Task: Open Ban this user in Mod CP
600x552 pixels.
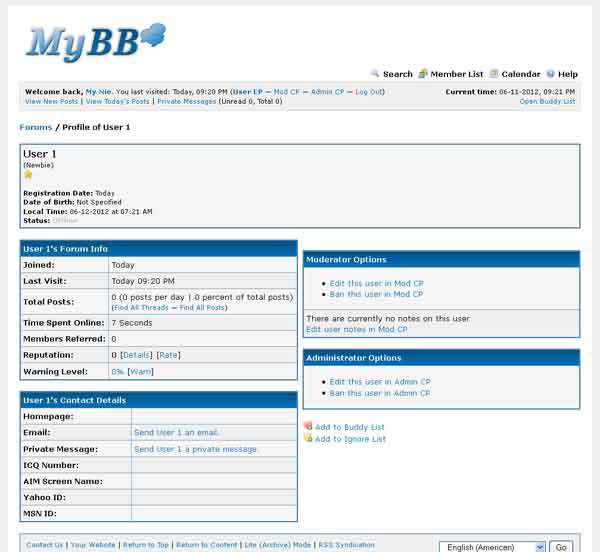Action: point(376,294)
